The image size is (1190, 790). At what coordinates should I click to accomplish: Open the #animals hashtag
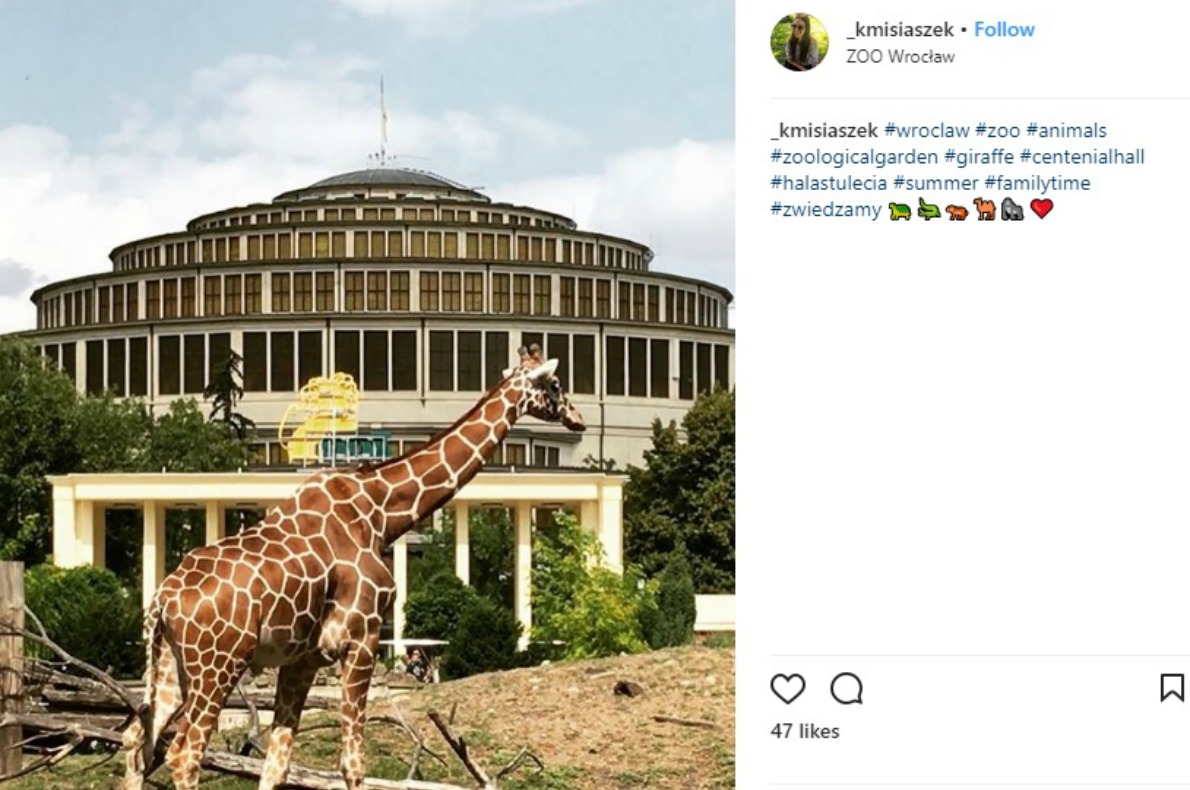(x=1066, y=130)
